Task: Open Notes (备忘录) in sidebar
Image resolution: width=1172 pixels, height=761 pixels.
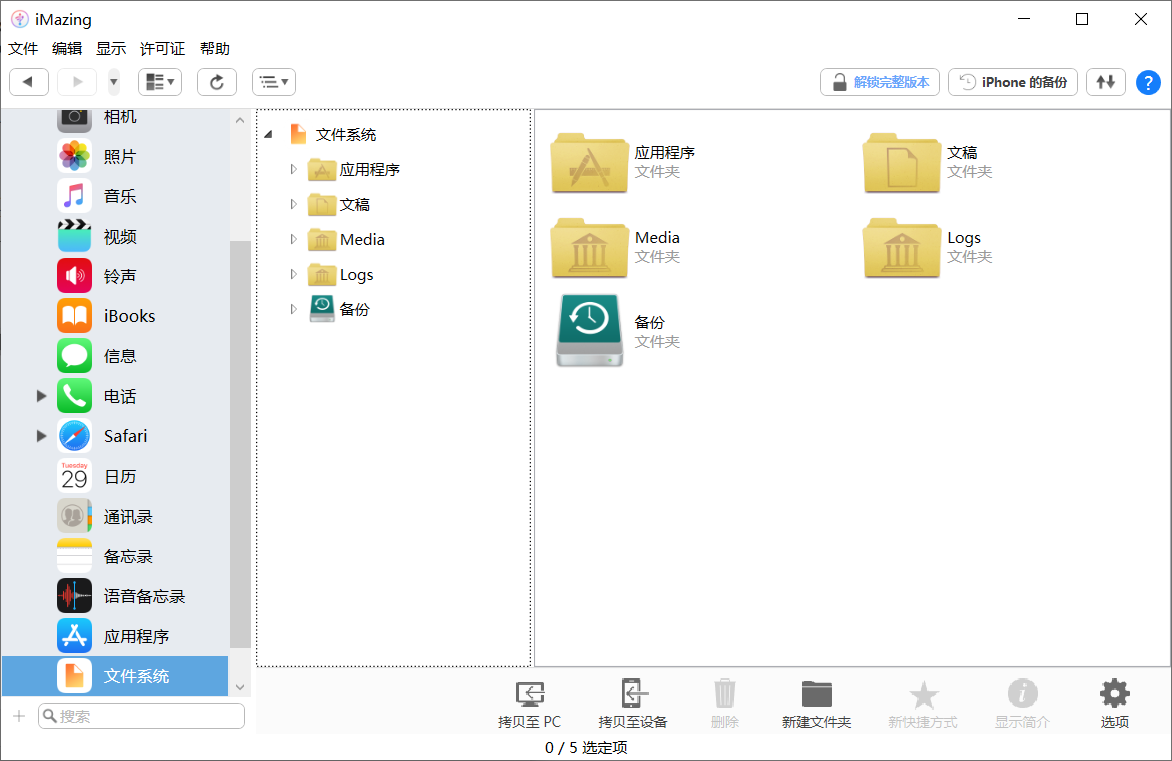Action: [x=116, y=556]
